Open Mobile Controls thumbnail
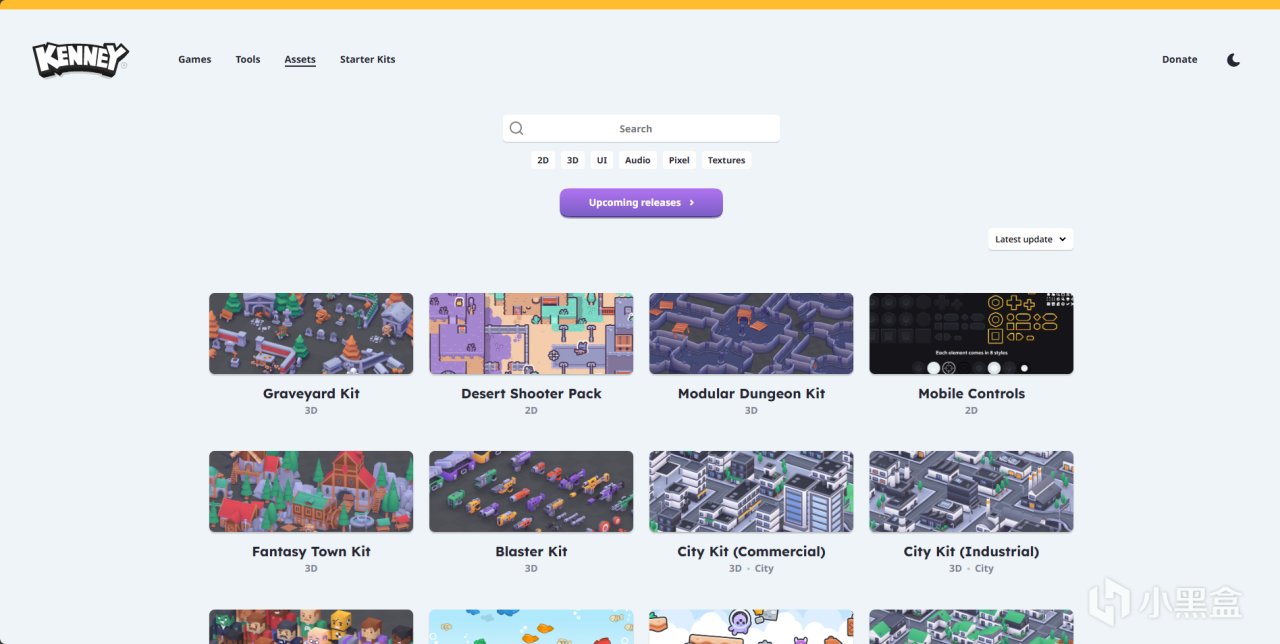1280x644 pixels. (971, 334)
